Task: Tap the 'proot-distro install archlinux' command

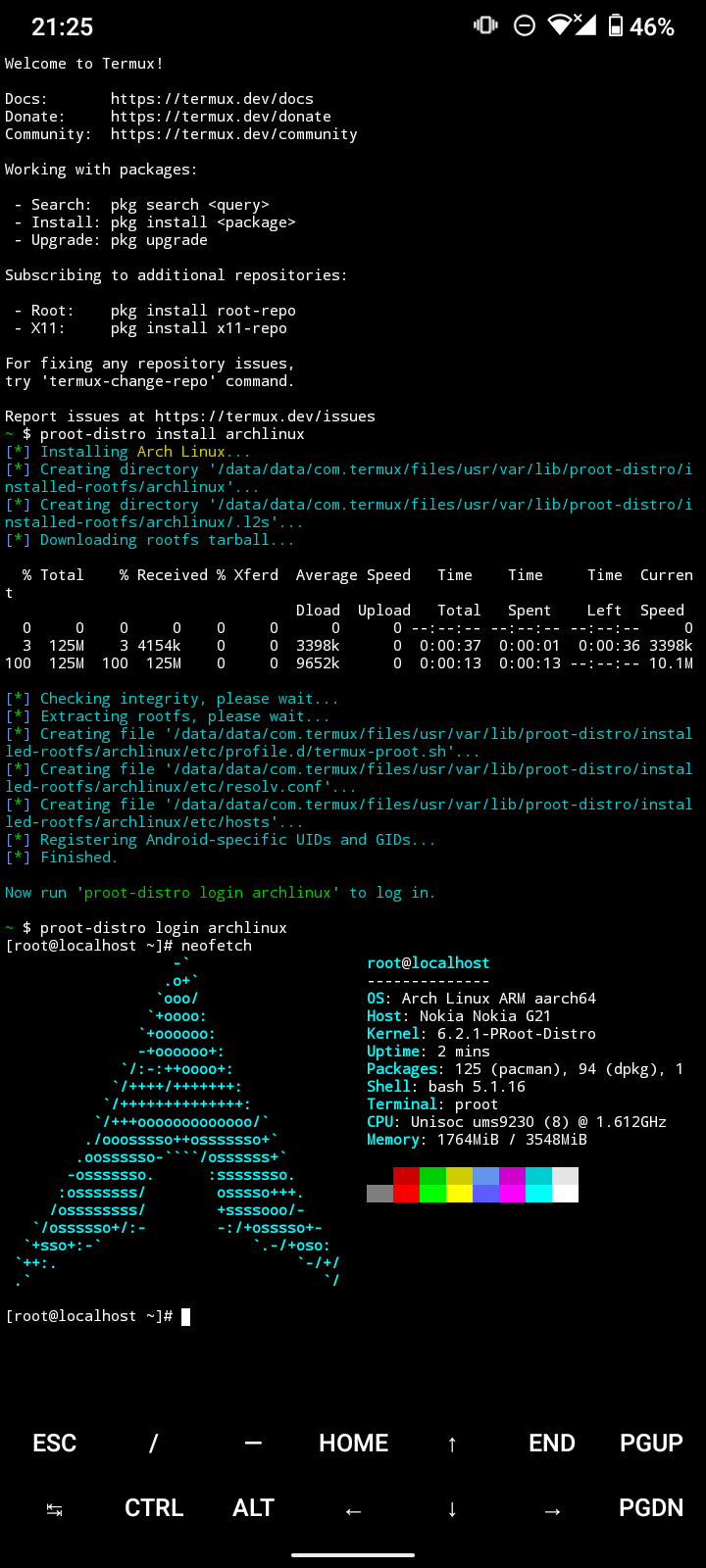Action: pos(173,434)
